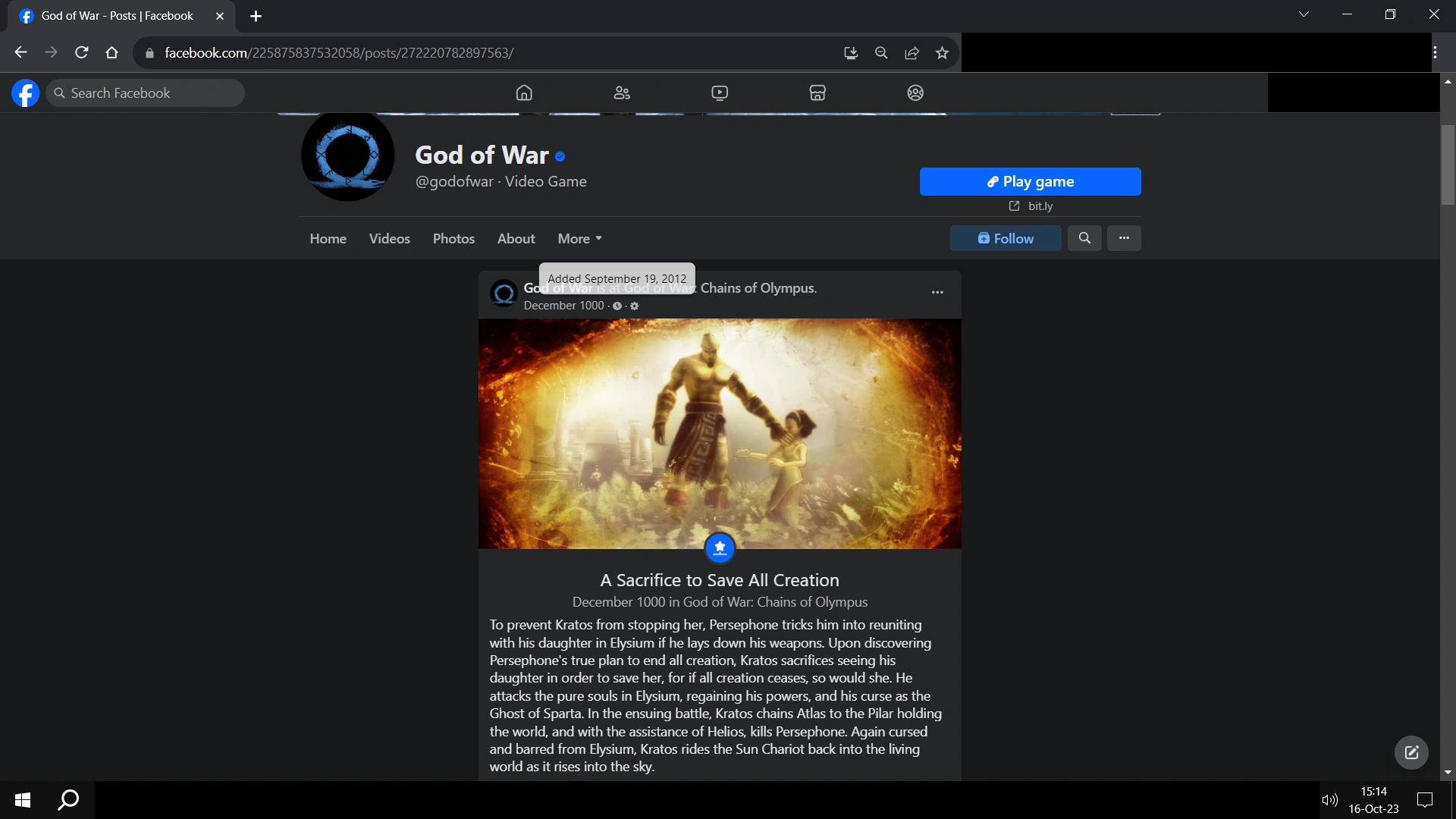Open Facebook Home feed icon
Viewport: 1456px width, 819px height.
[x=524, y=93]
